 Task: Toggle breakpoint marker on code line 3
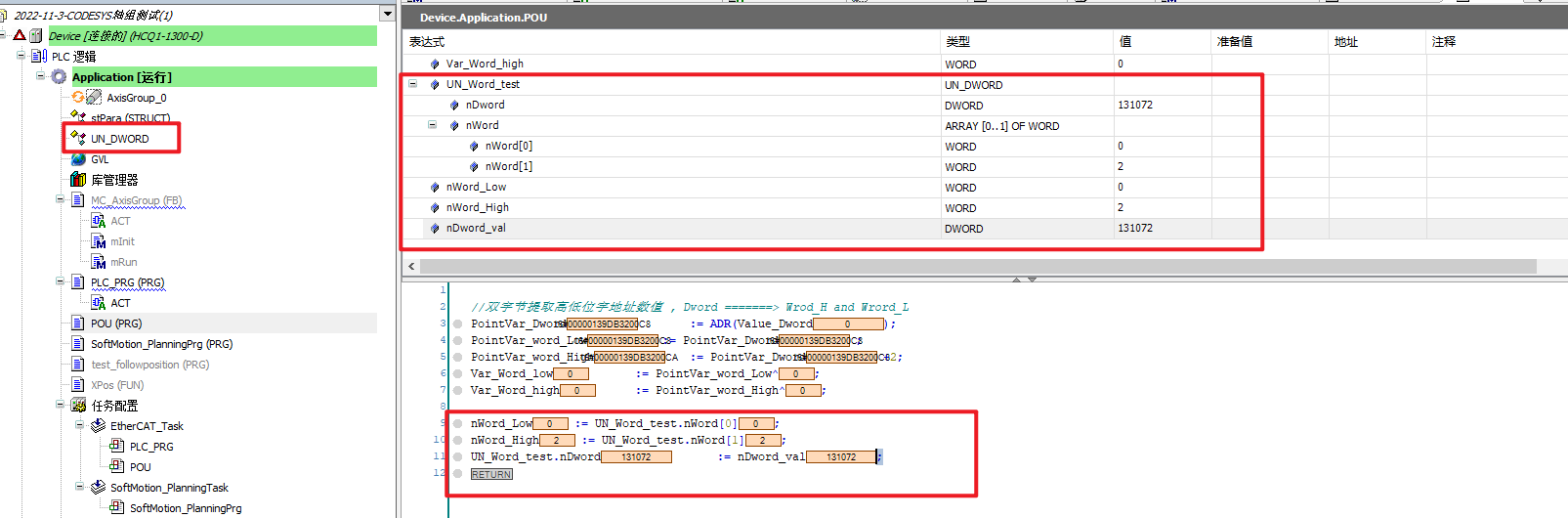pos(457,324)
